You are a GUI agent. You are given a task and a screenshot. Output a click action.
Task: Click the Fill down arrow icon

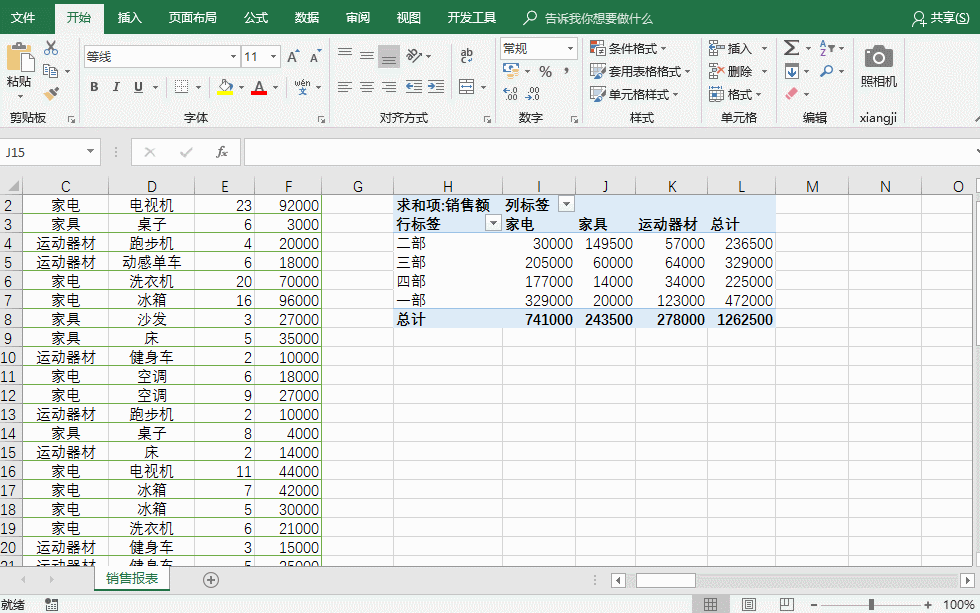[x=791, y=71]
